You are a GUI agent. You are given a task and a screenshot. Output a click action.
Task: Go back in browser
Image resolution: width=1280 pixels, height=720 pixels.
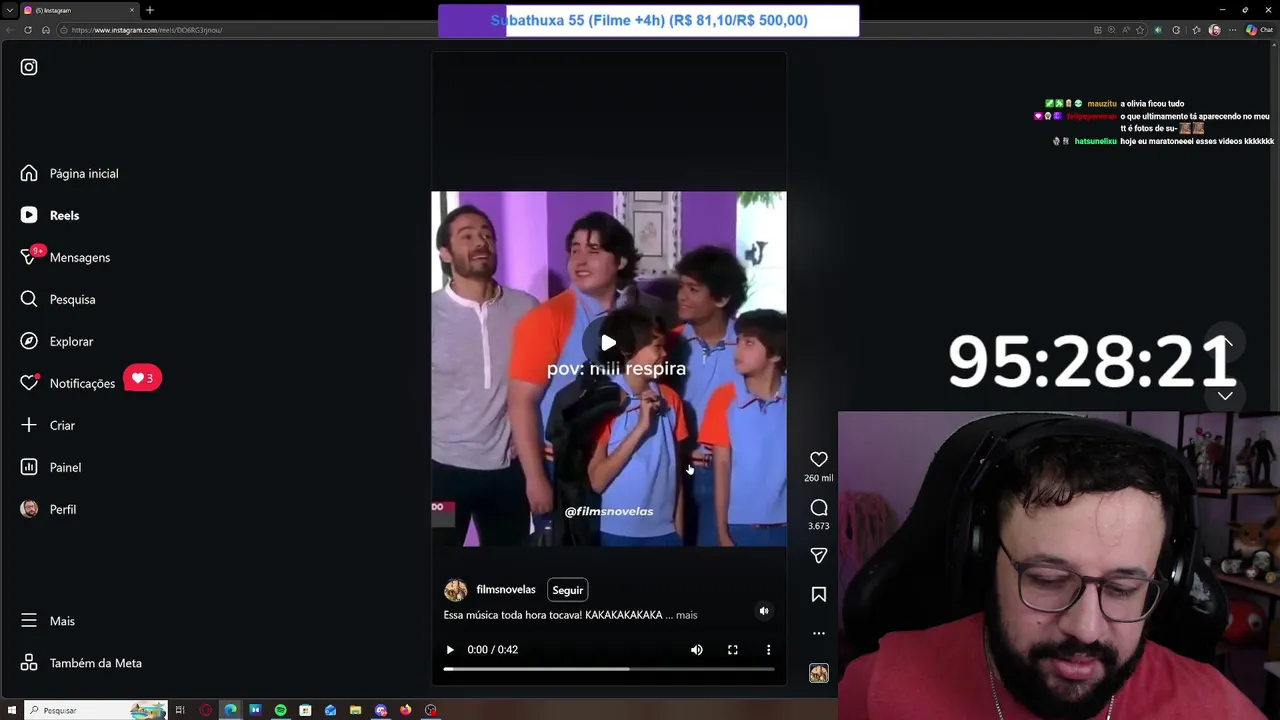(x=10, y=30)
